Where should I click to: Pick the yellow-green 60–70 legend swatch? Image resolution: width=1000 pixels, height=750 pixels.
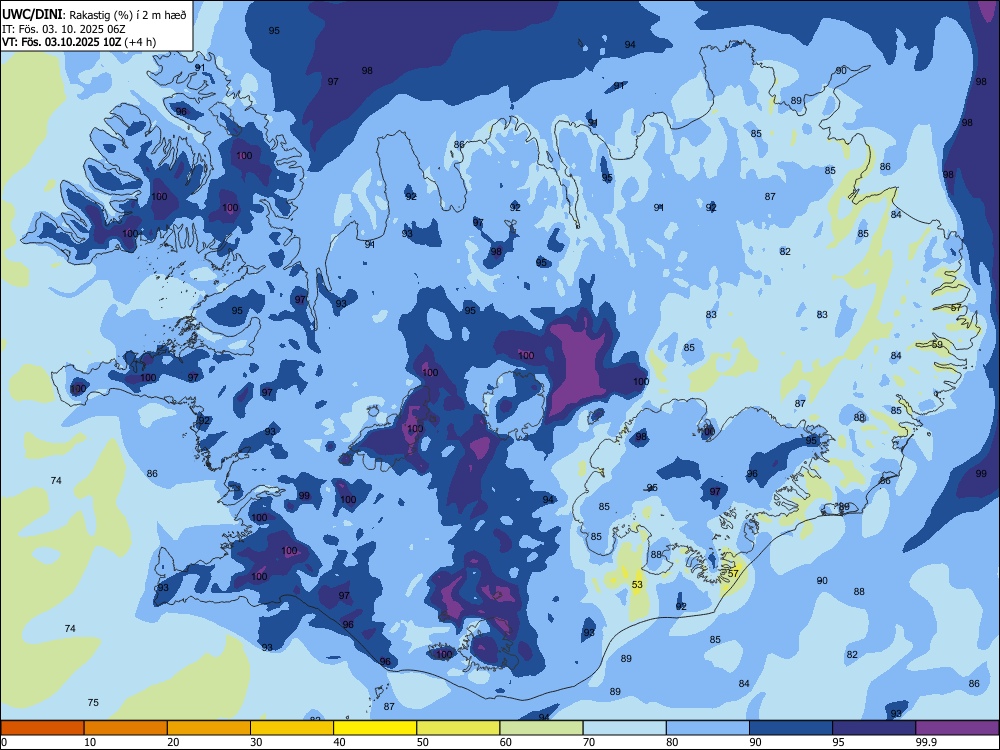click(x=541, y=728)
